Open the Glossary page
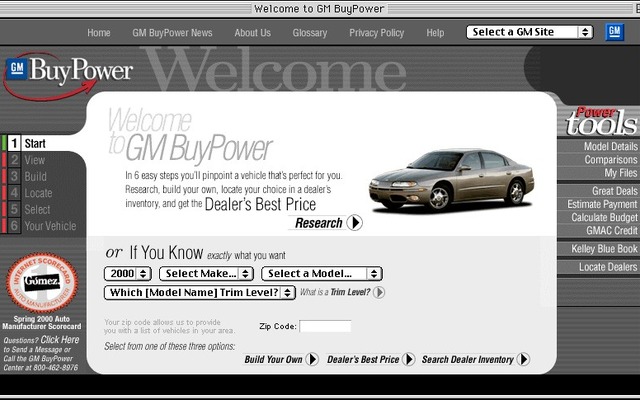 click(310, 33)
